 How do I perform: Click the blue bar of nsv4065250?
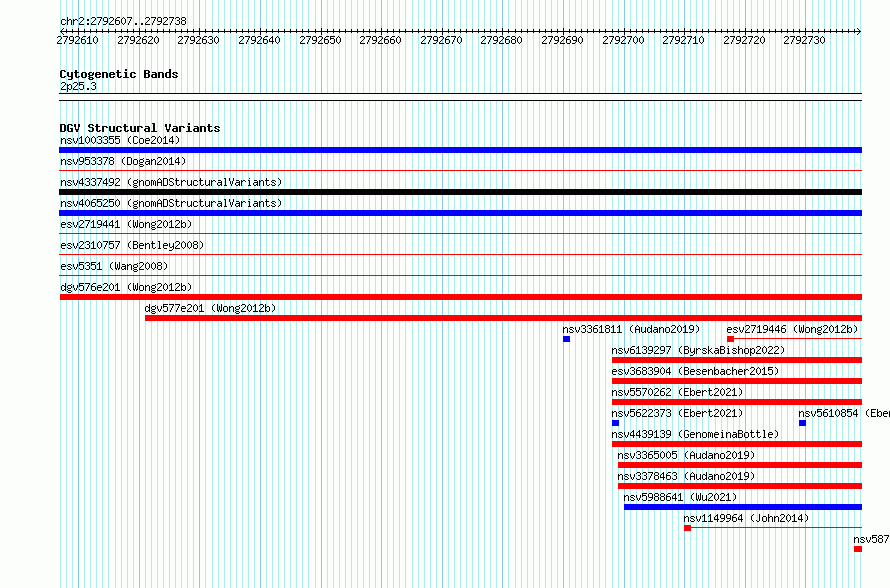(460, 213)
